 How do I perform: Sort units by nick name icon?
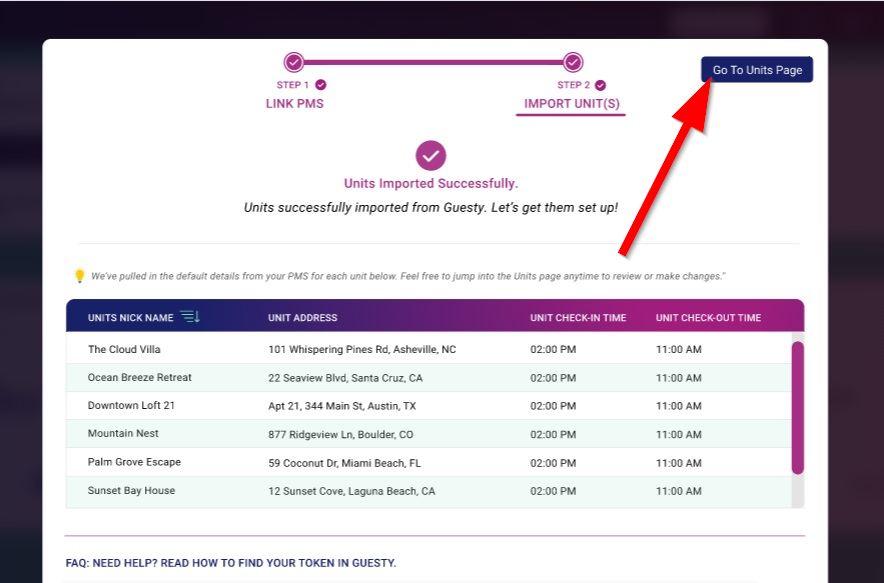click(x=190, y=317)
